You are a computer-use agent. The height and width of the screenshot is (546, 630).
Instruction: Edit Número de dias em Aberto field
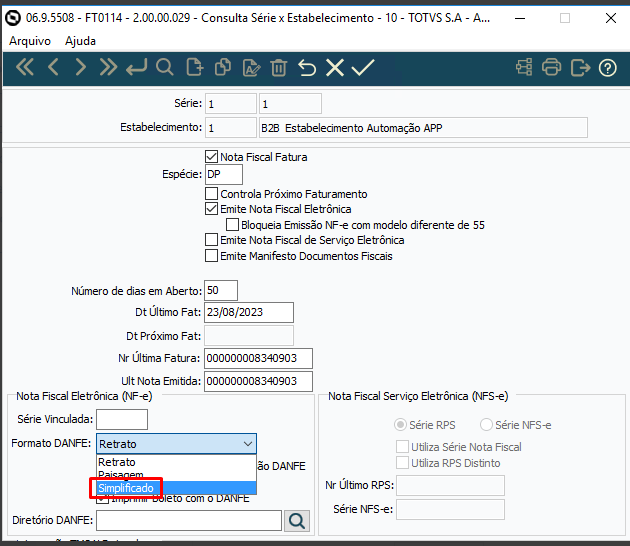coord(221,290)
